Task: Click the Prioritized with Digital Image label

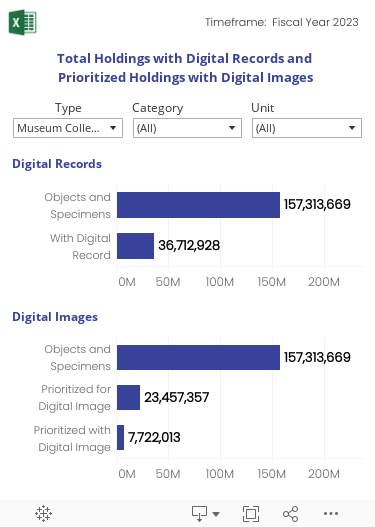Action: point(72,439)
